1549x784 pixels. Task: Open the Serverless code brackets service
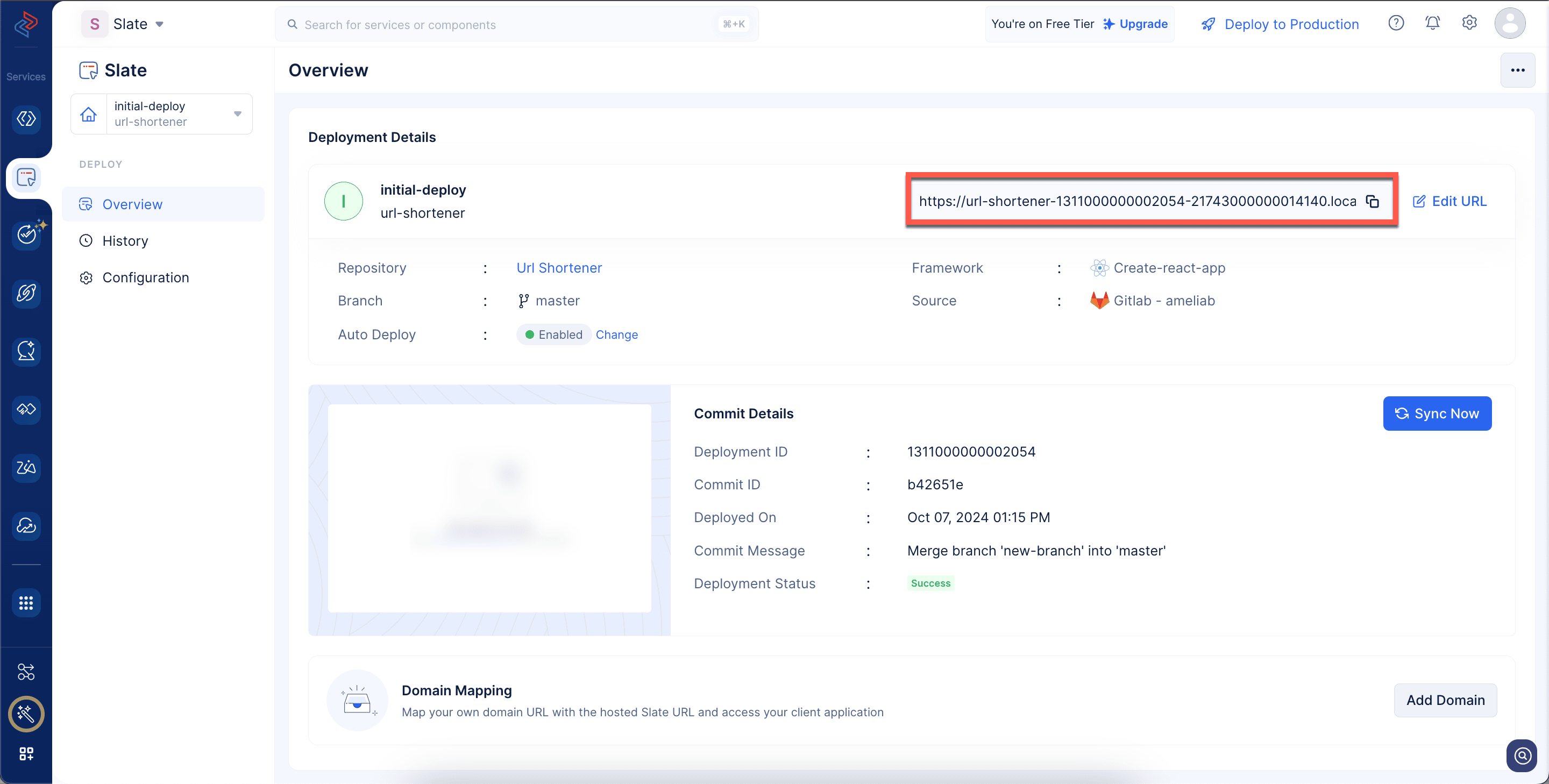pos(26,119)
